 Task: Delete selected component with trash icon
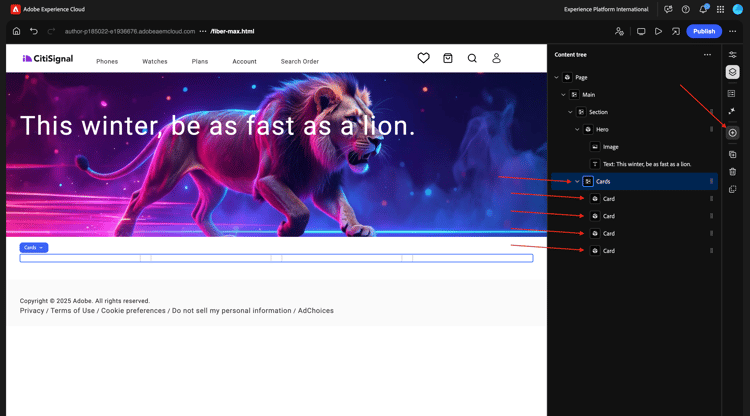coord(732,172)
